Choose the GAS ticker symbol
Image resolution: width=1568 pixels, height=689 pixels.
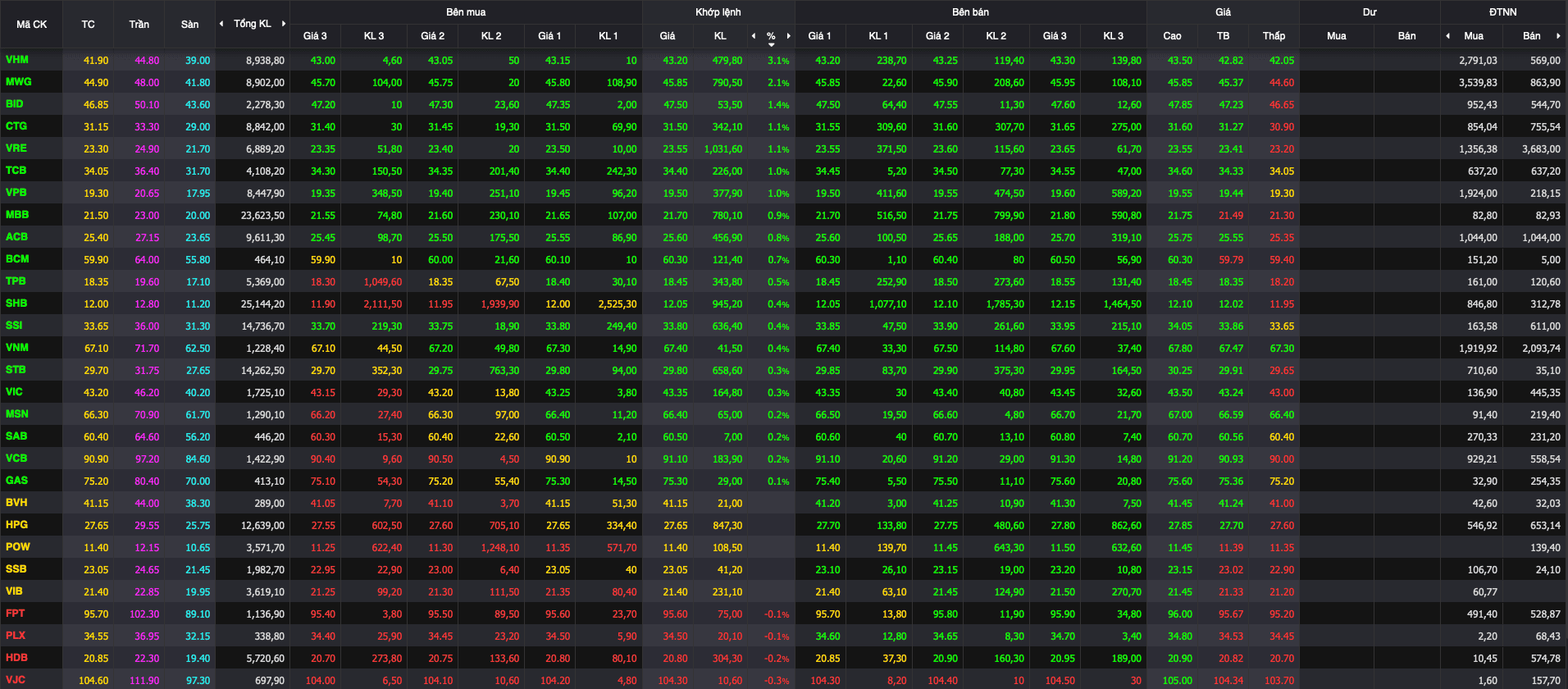[x=16, y=481]
